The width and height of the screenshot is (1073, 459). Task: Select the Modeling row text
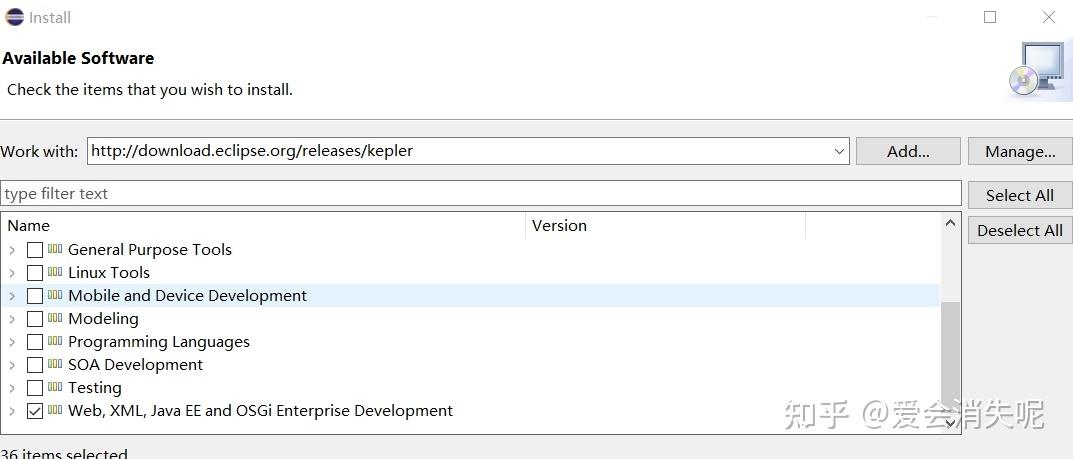103,319
